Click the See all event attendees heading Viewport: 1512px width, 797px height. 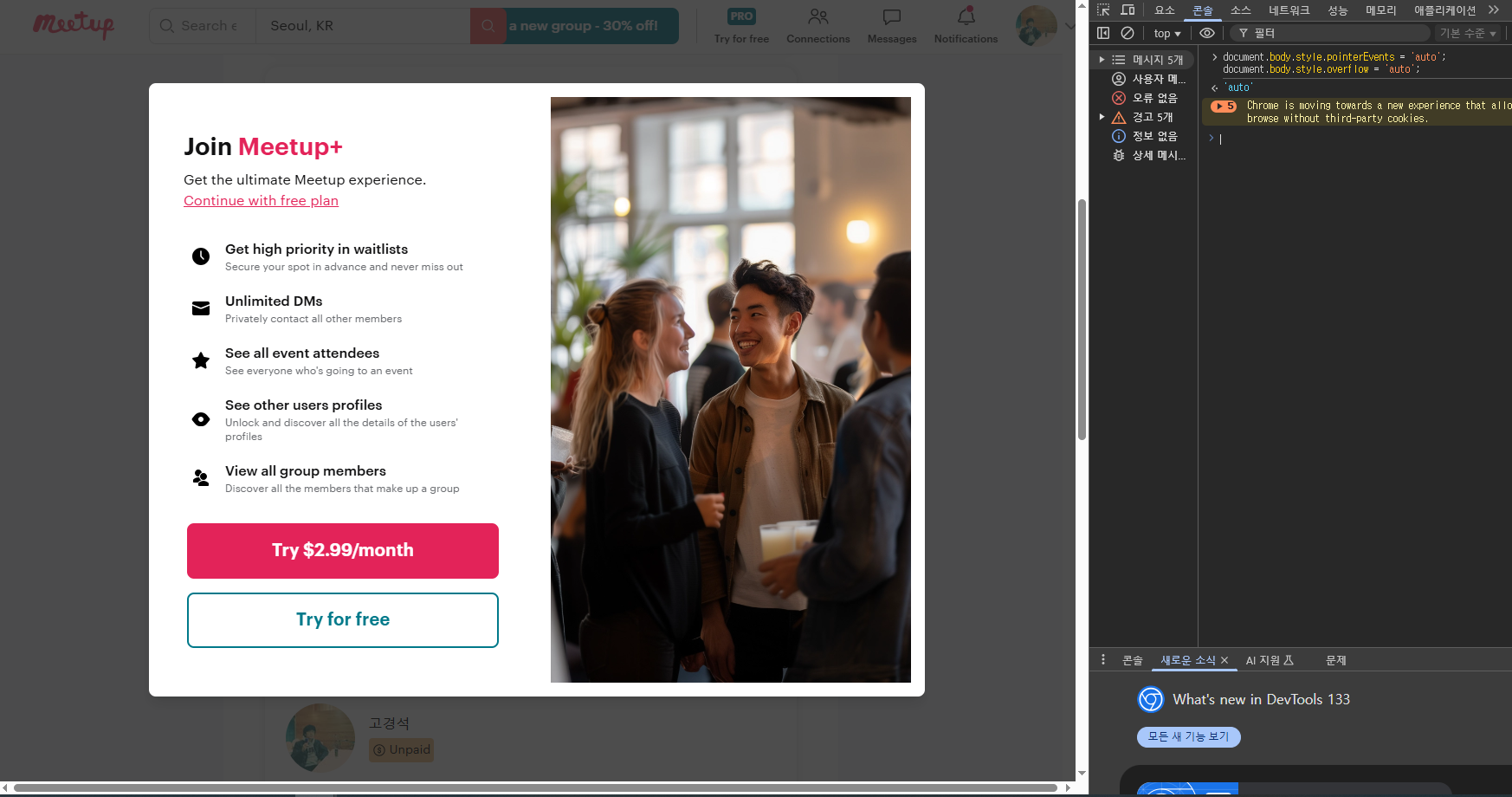coord(302,353)
